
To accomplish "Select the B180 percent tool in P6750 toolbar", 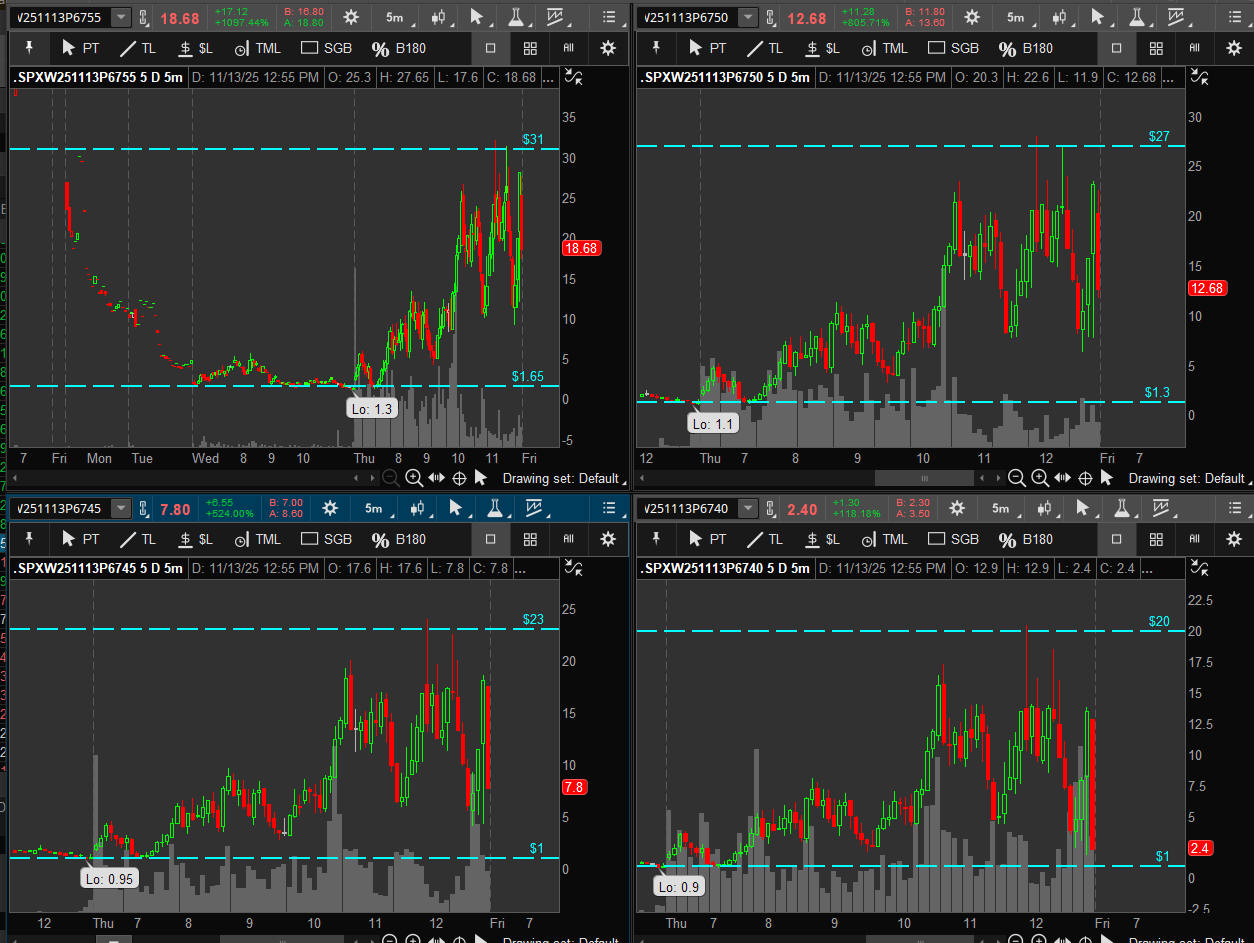I will pyautogui.click(x=1027, y=48).
